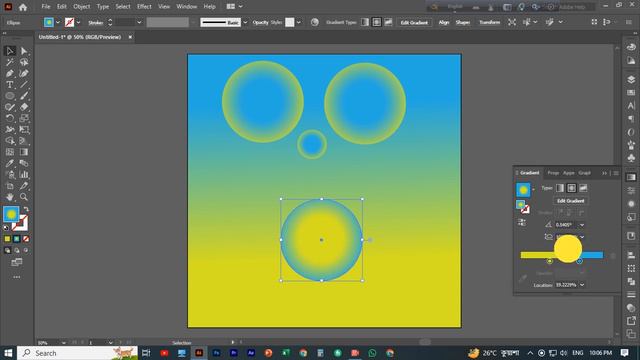Activate the Rotate tool
This screenshot has height=360, width=640.
10,118
